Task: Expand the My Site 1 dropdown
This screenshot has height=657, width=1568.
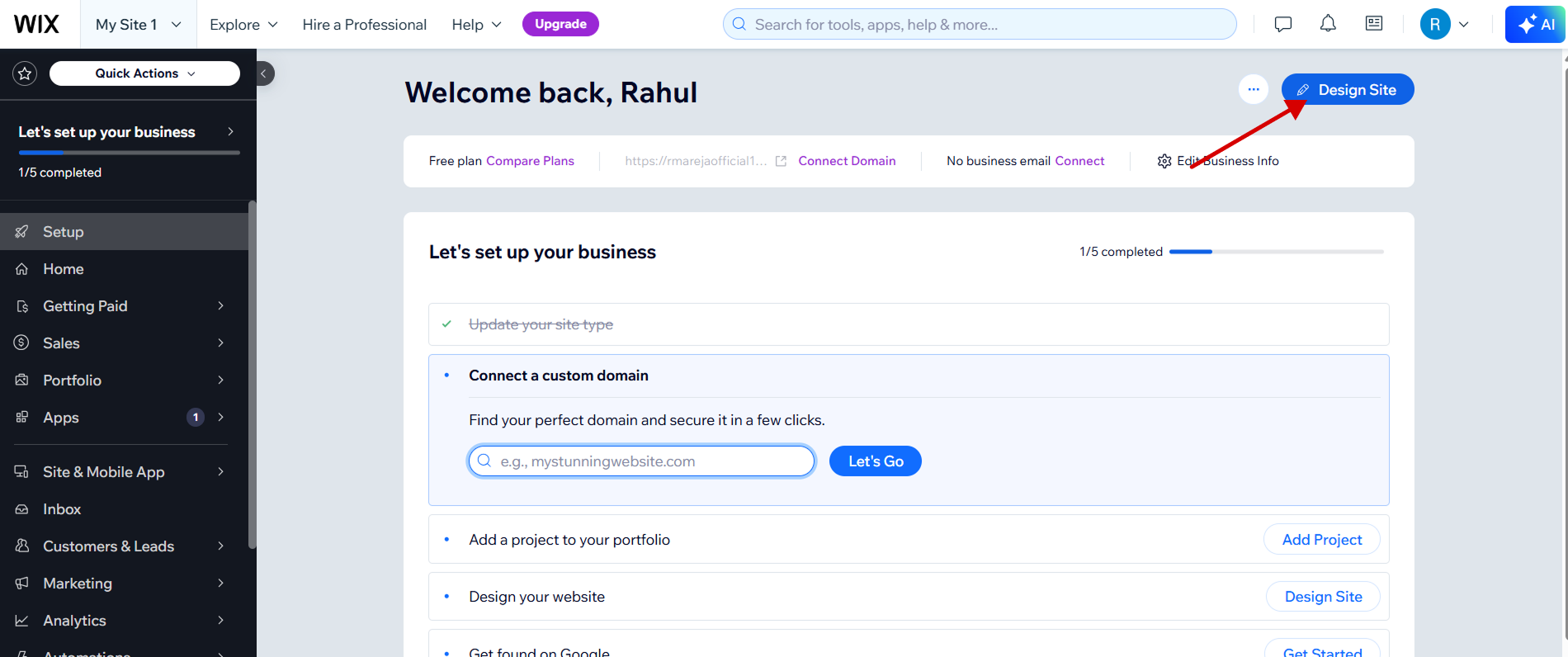Action: (137, 24)
